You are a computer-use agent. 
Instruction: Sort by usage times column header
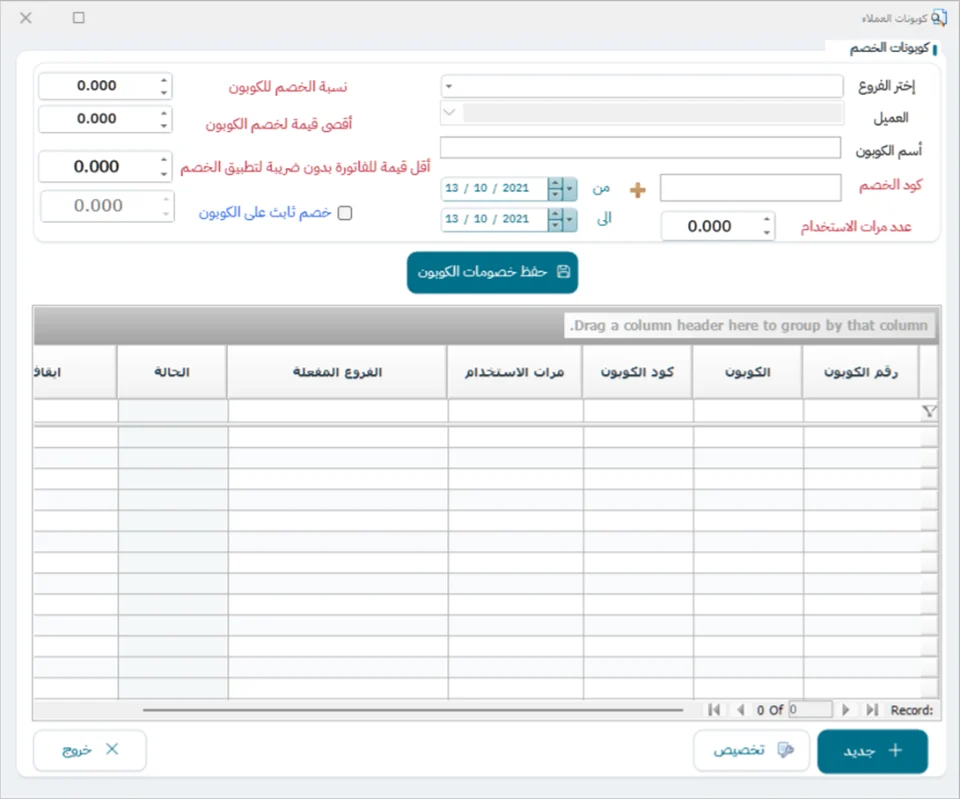click(x=514, y=372)
